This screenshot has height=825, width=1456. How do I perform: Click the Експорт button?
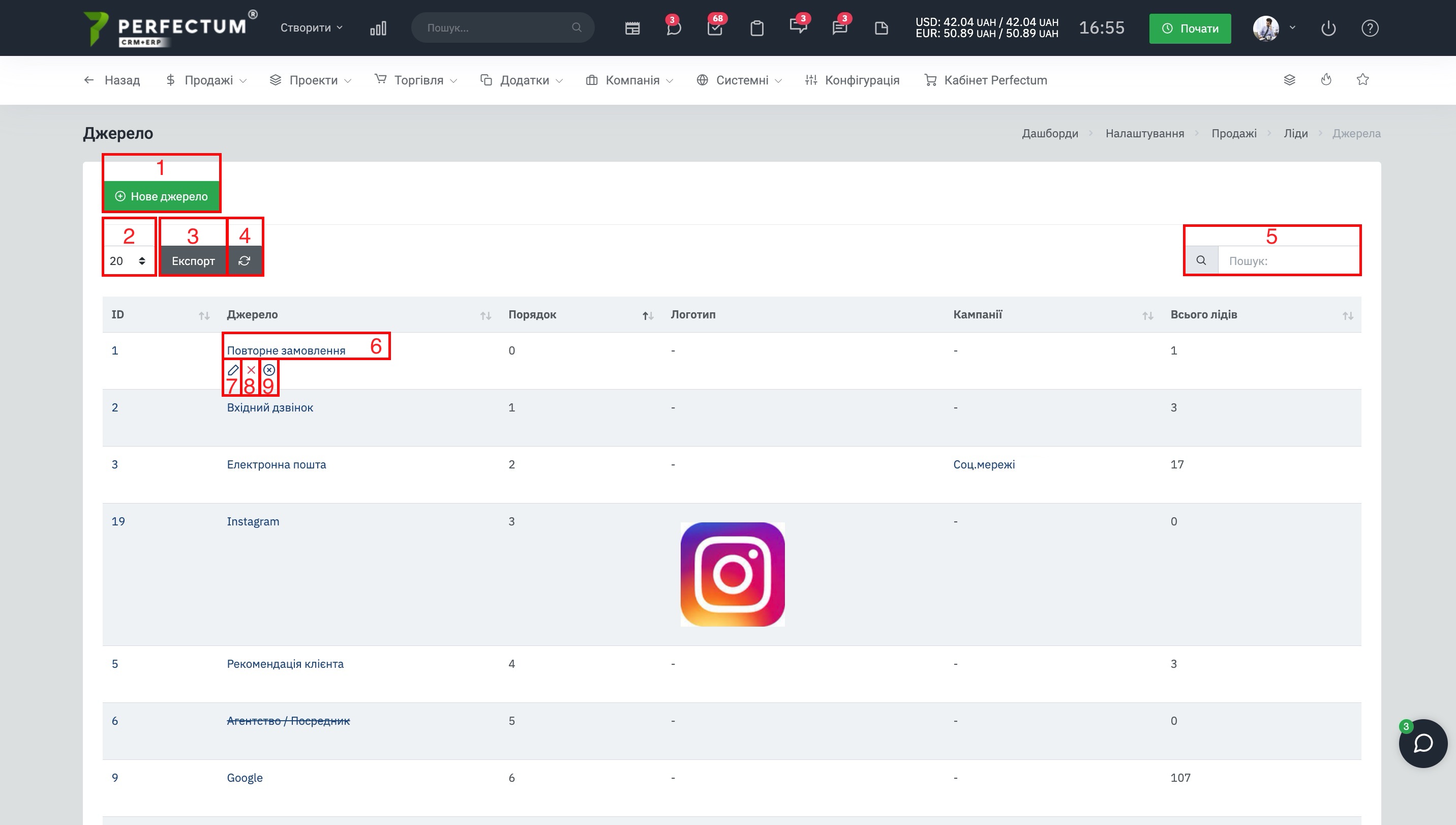tap(193, 260)
